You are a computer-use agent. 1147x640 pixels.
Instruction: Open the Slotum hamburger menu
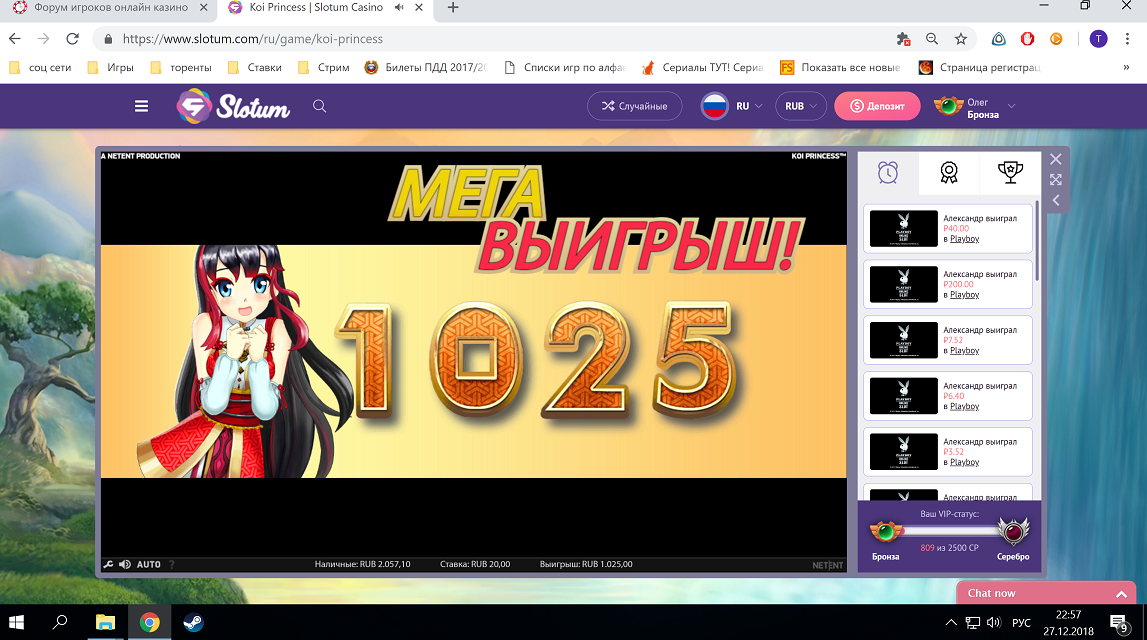(x=141, y=106)
